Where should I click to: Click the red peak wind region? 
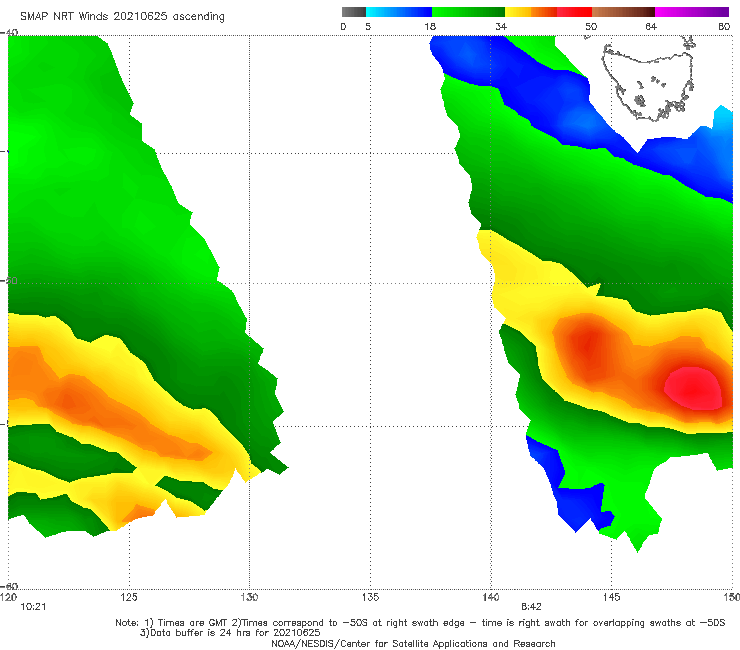(x=693, y=388)
